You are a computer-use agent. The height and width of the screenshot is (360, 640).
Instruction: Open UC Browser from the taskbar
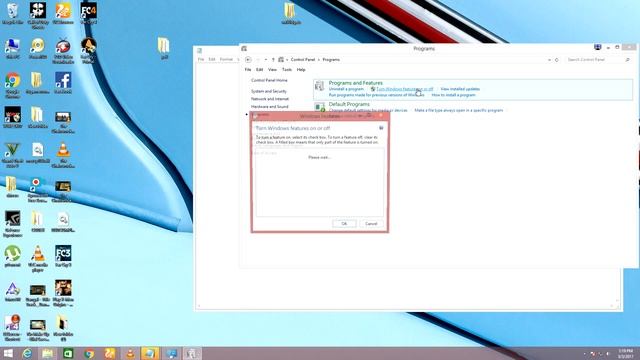109,353
